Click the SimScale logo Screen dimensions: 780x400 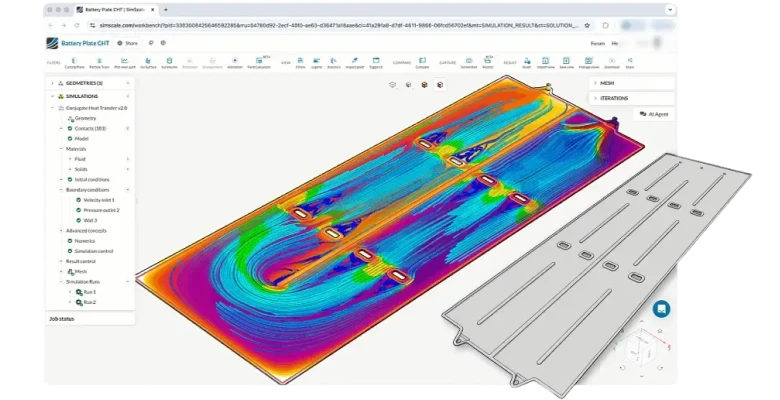coord(52,43)
